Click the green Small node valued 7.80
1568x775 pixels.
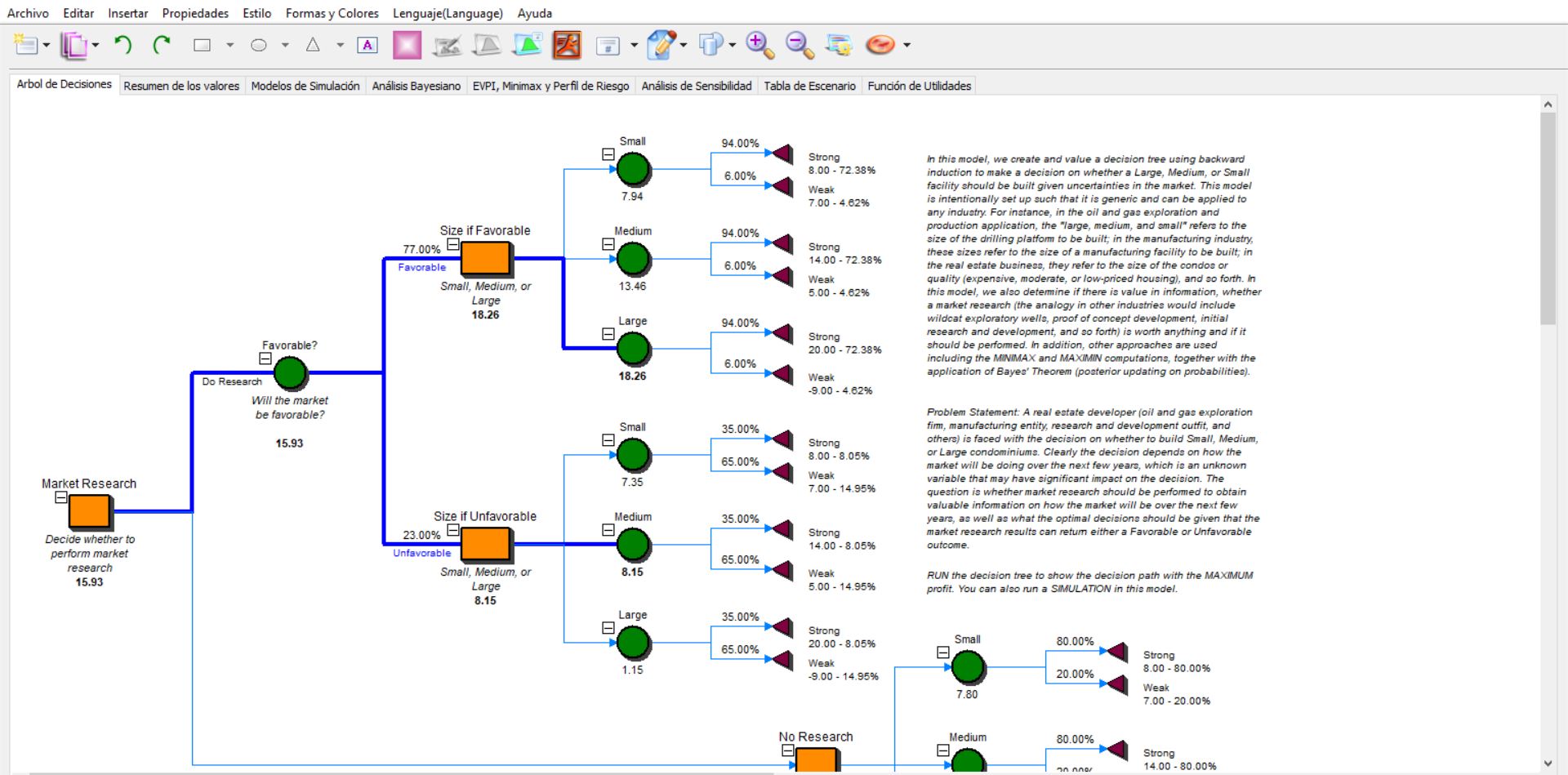tap(968, 667)
